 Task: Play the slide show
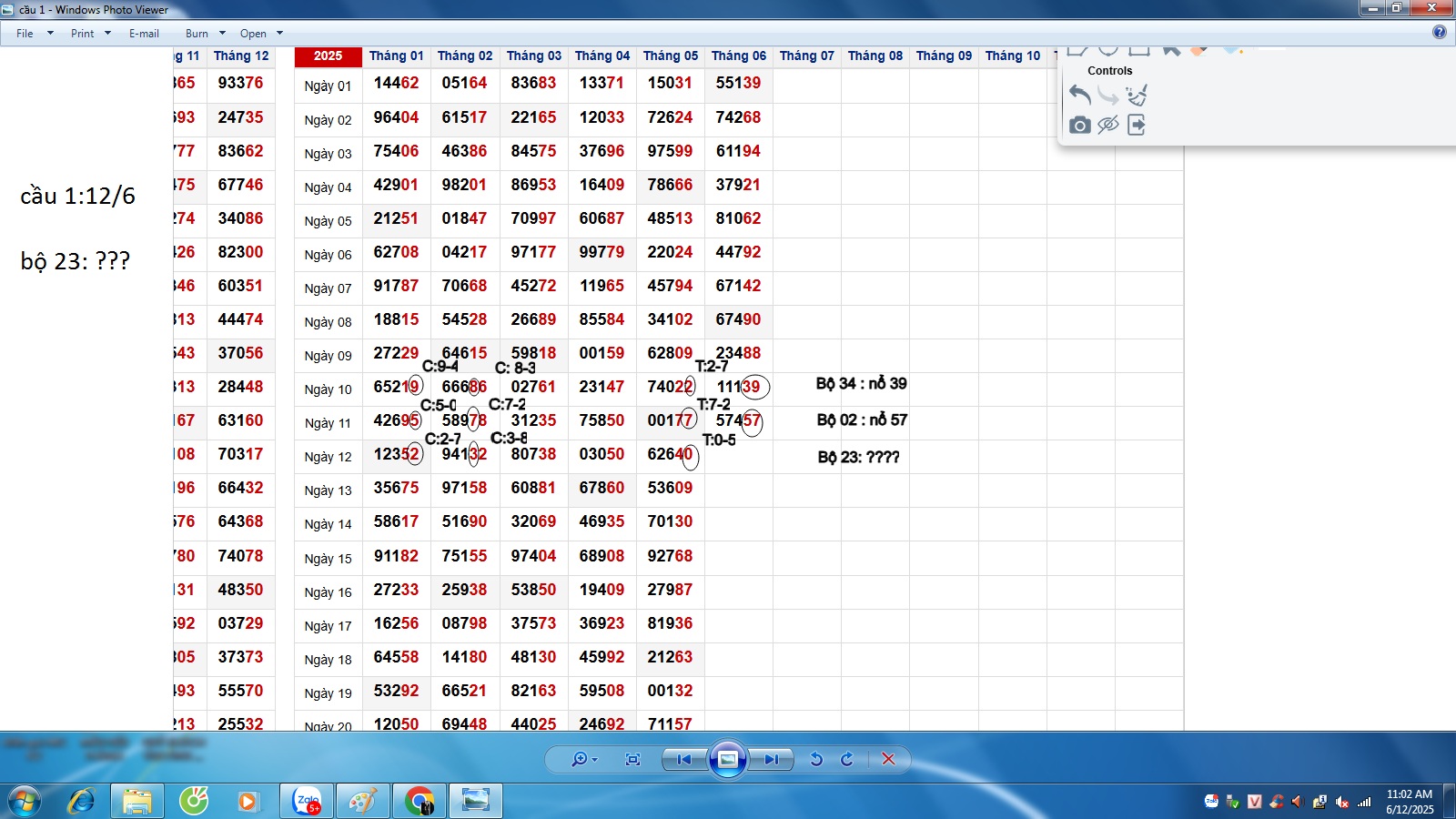(728, 759)
